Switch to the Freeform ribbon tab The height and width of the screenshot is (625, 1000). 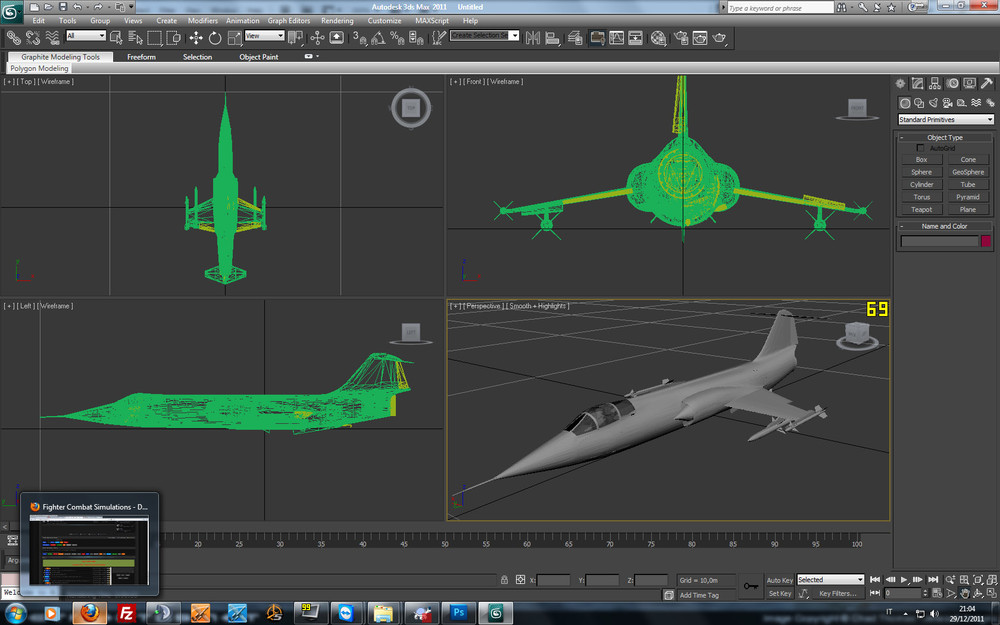(x=141, y=57)
